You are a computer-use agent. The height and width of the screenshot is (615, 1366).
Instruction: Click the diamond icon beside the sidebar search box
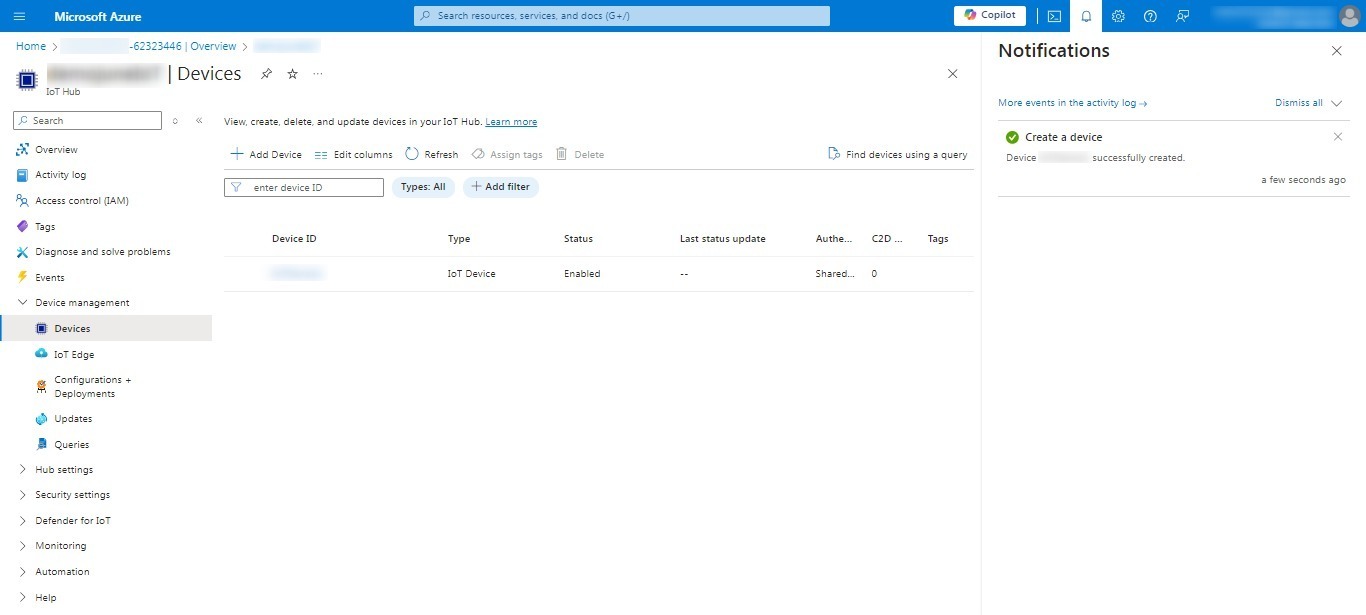coord(175,121)
